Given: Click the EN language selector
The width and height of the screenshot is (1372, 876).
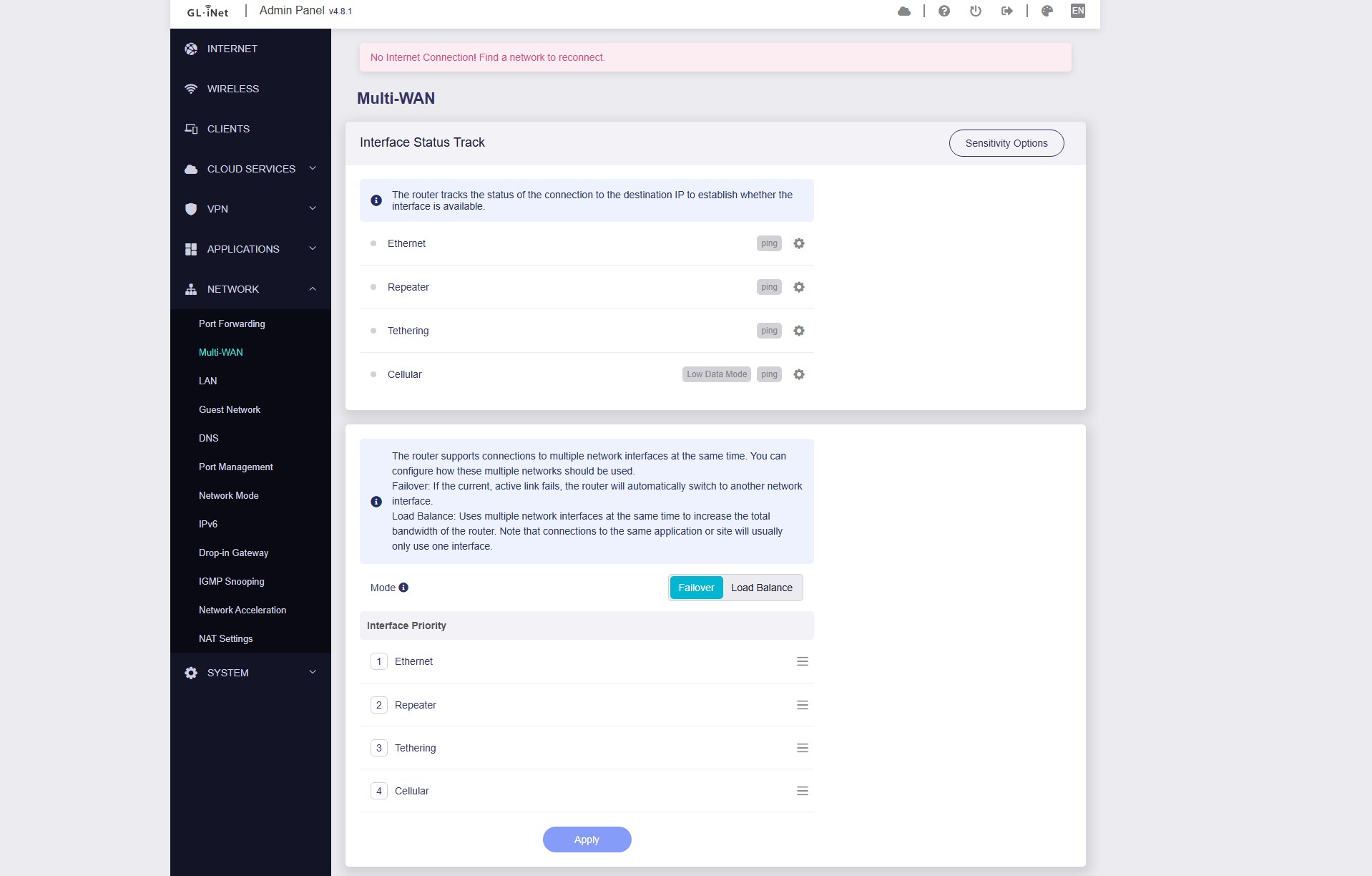Looking at the screenshot, I should [1077, 11].
